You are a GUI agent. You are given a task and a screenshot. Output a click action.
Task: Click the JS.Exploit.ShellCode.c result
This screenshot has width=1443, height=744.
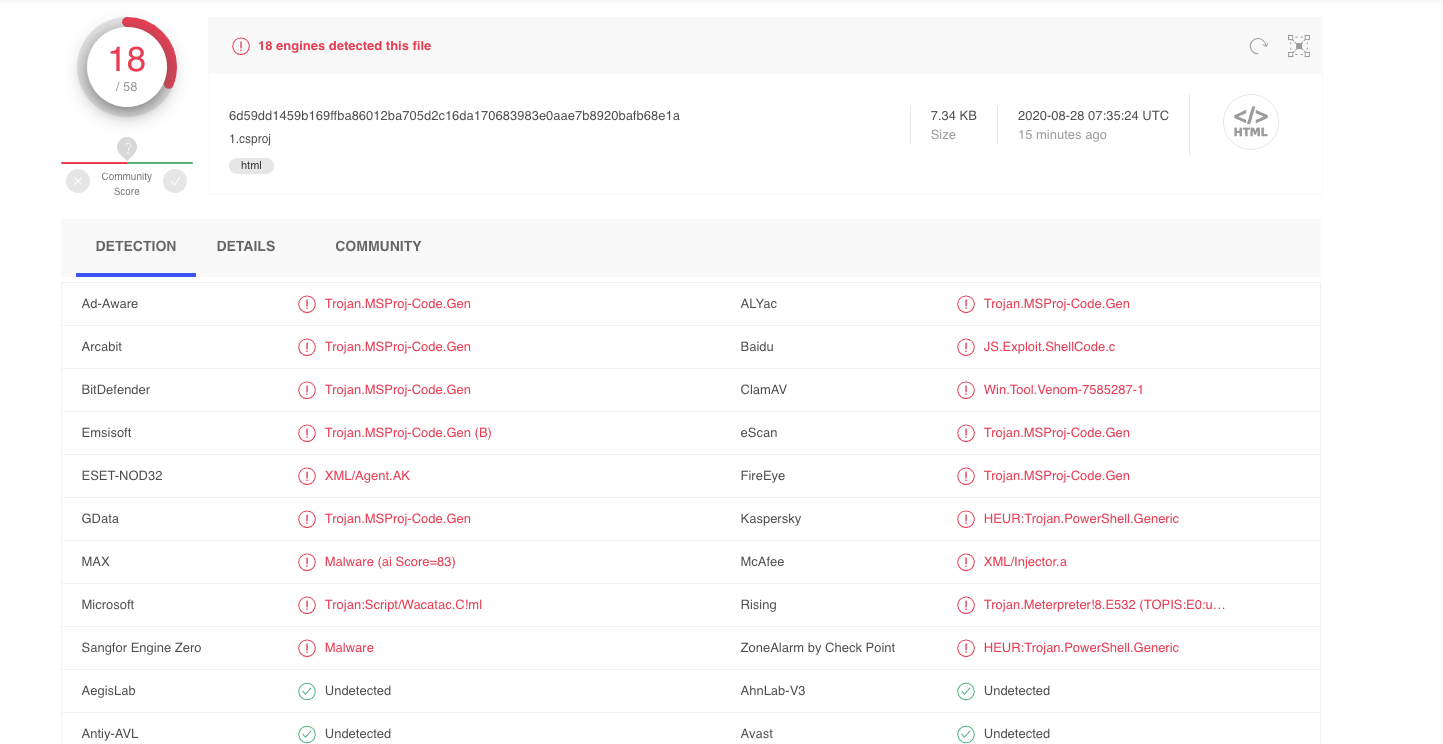(x=1049, y=347)
